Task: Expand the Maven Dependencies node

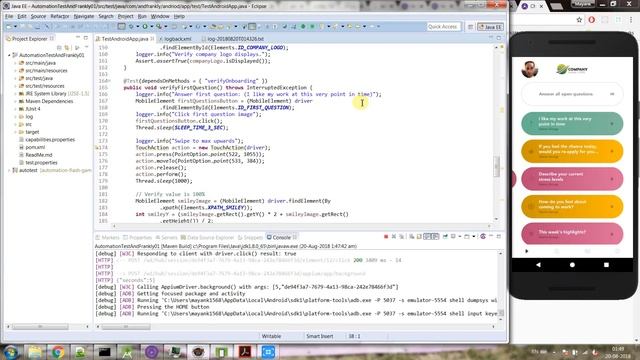Action: pyautogui.click(x=16, y=101)
